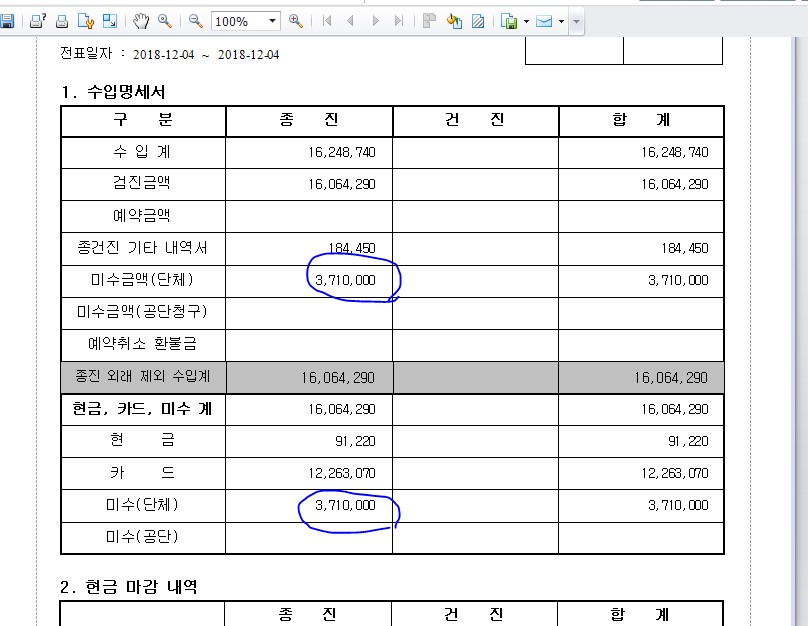
Task: Click the watermark icon
Action: [x=478, y=21]
